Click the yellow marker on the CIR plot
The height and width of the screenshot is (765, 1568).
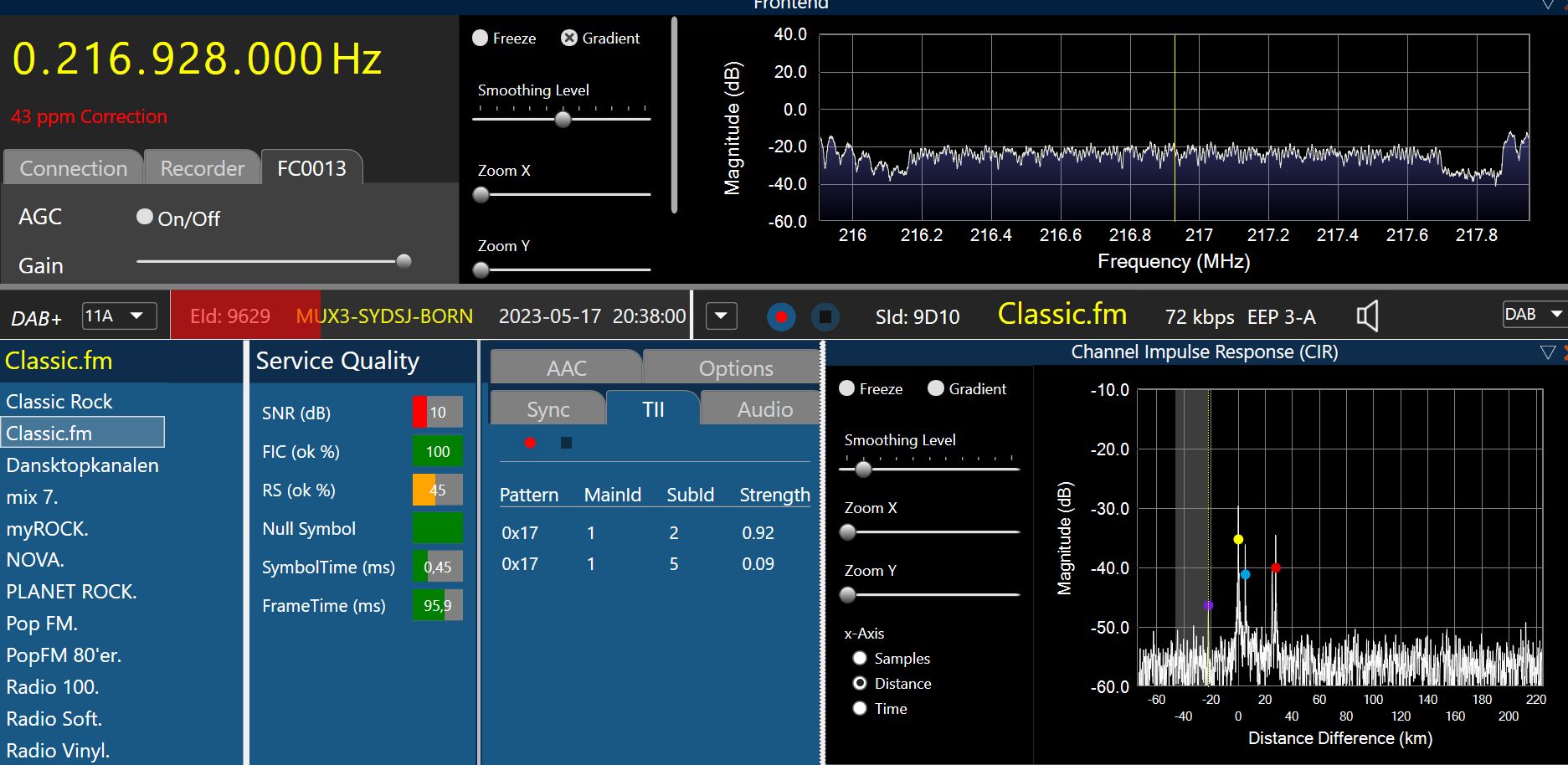click(1238, 540)
